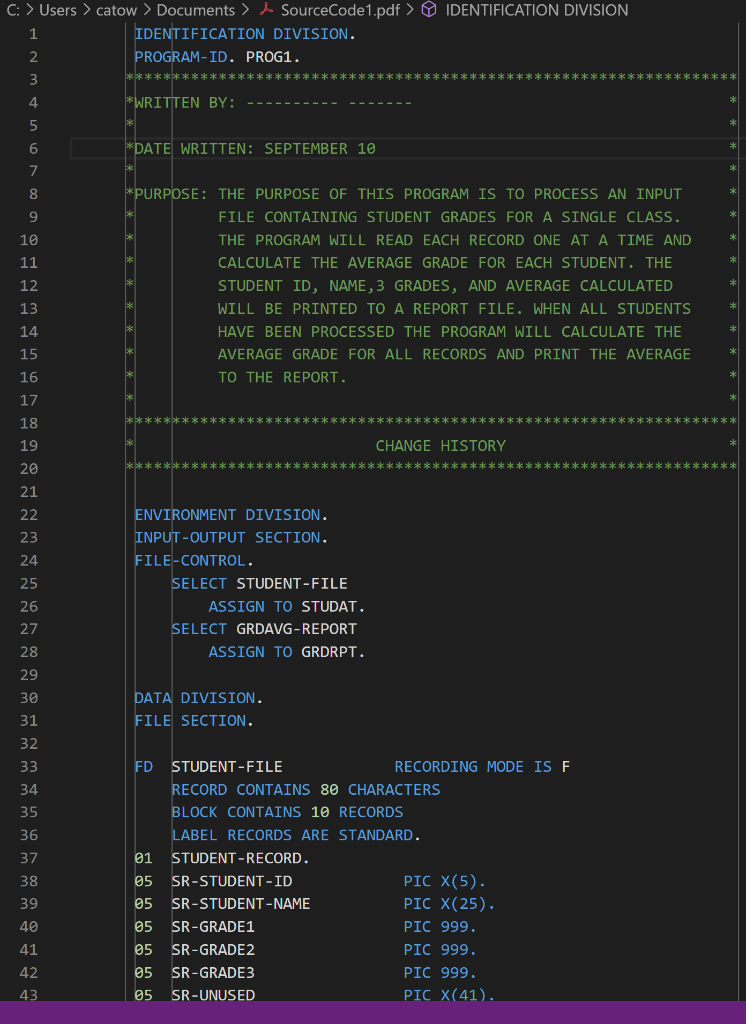This screenshot has width=746, height=1024.
Task: Click line number 22 in the gutter
Action: (29, 515)
